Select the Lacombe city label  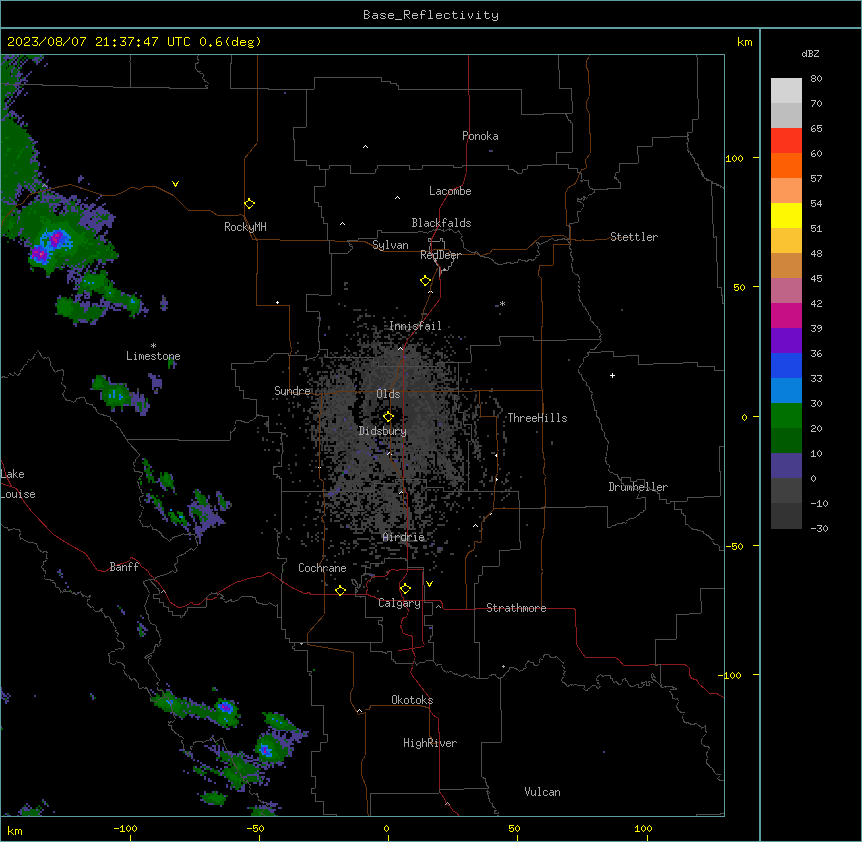coord(450,191)
